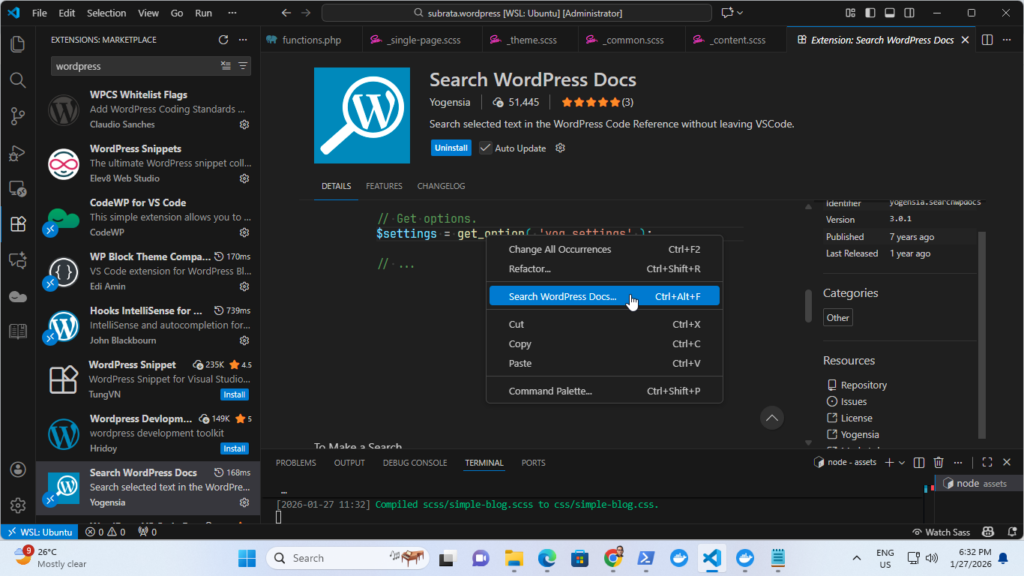This screenshot has height=576, width=1024.
Task: Switch to the CHANGELOG tab
Action: 441,186
